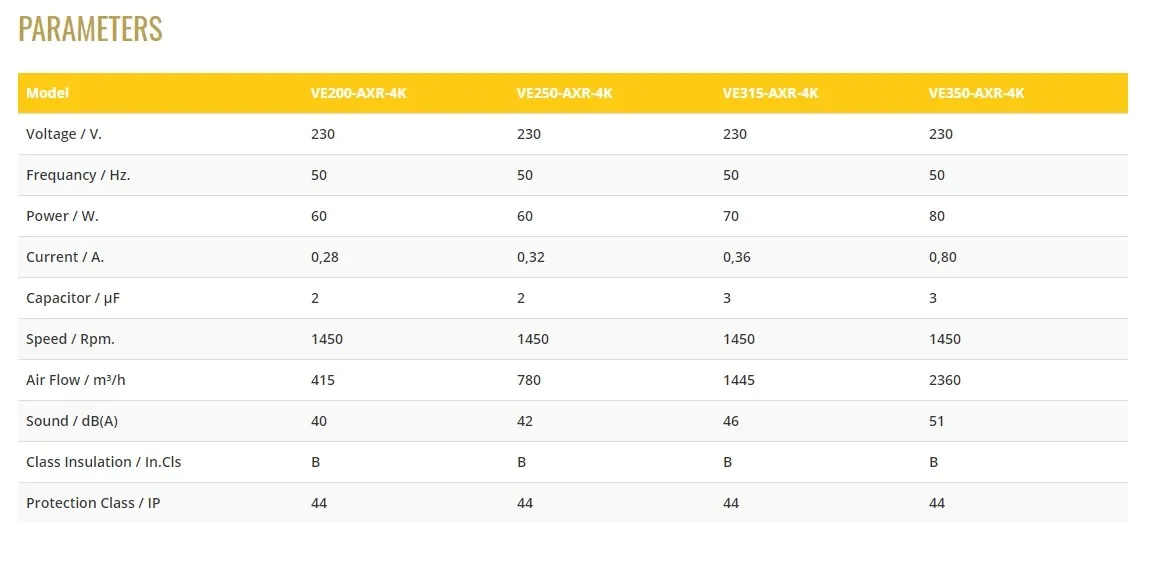Select the Frequancy / Hz. row label
The image size is (1162, 580).
pyautogui.click(x=78, y=176)
